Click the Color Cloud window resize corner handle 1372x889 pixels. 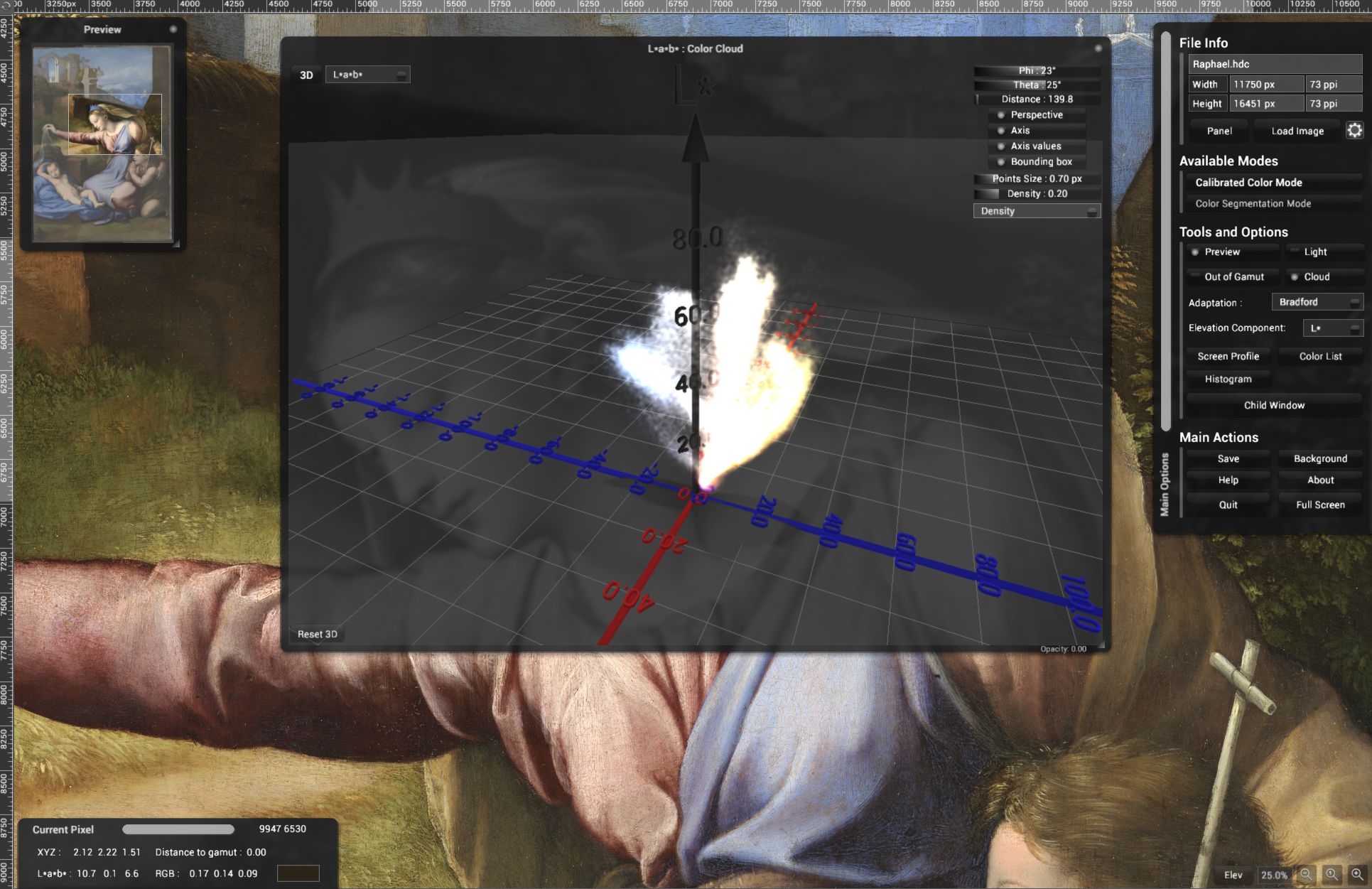point(1101,645)
